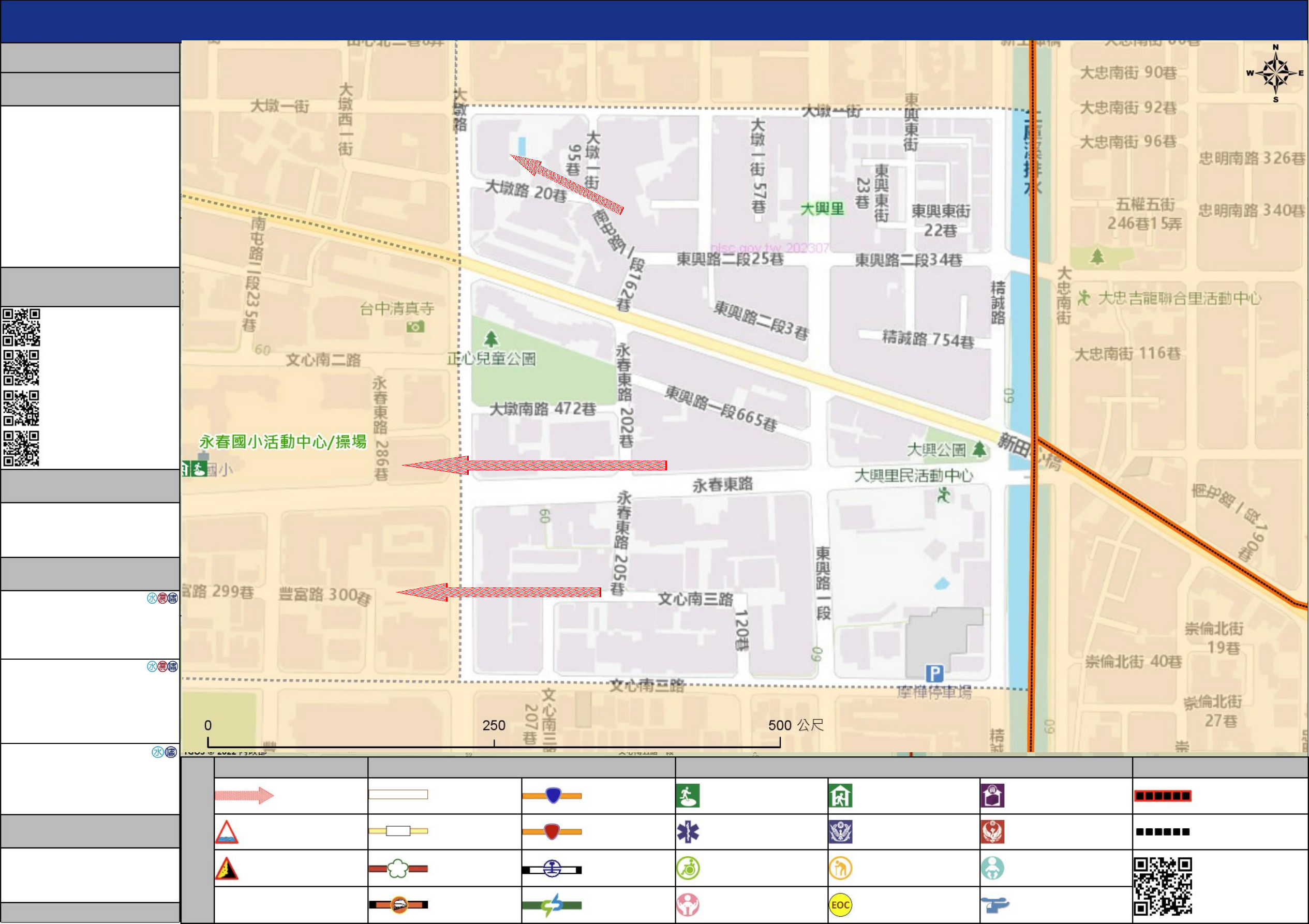Open the QR code in the legend

pyautogui.click(x=1163, y=887)
